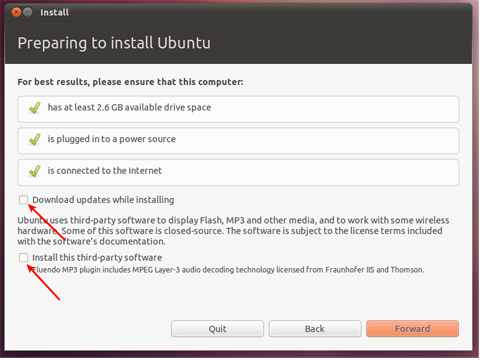Click the green checkmark beside Internet connection requirement
480x360 pixels.
click(35, 171)
